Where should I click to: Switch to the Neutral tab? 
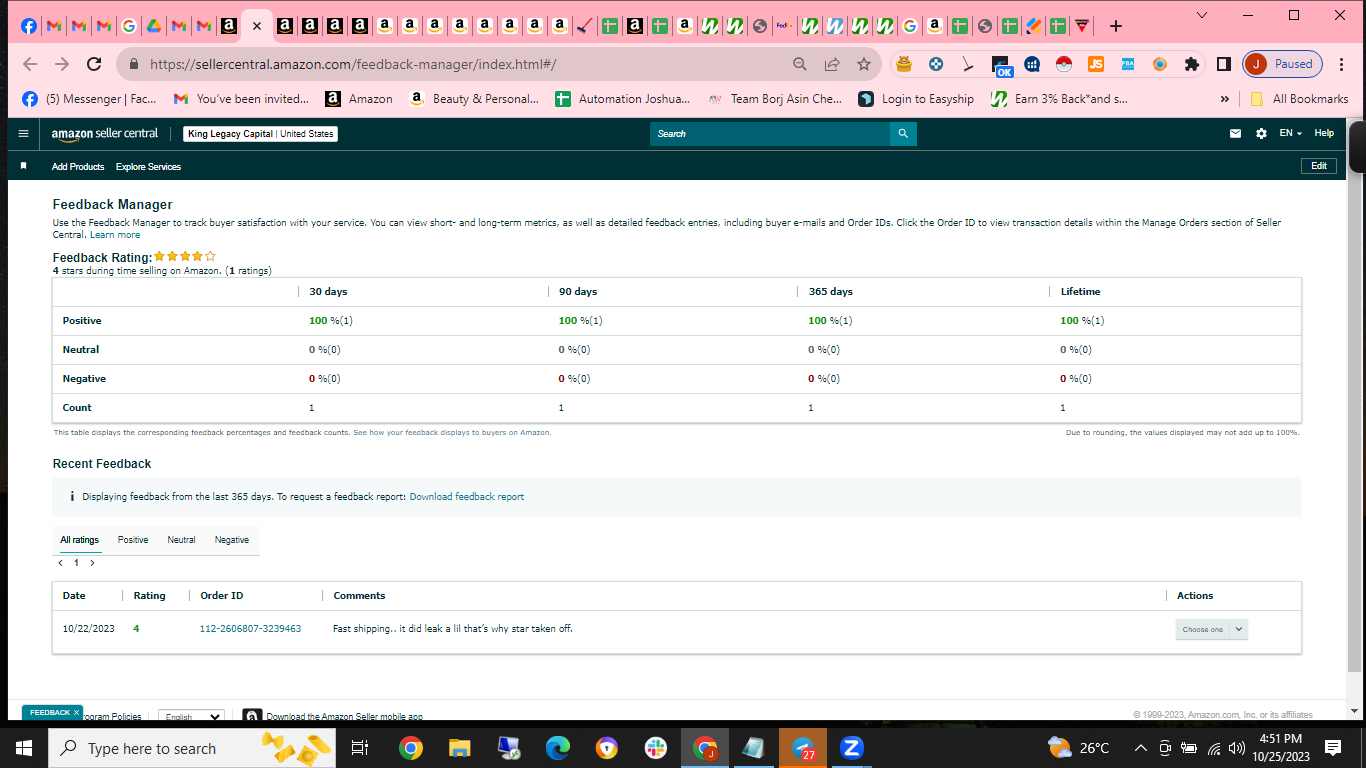[181, 540]
